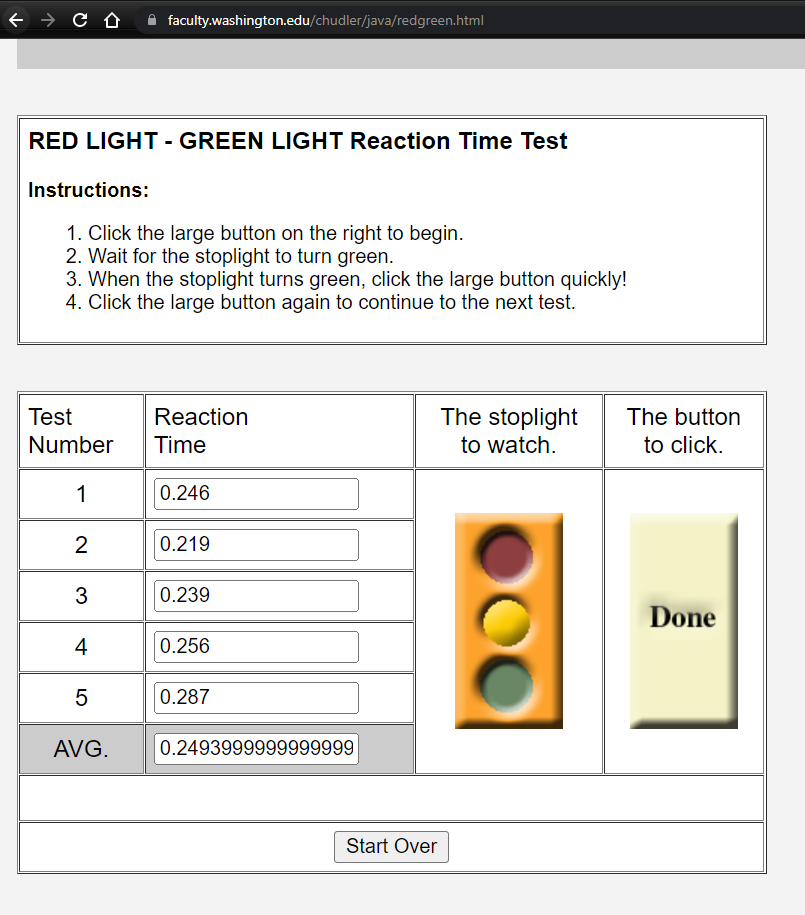
Task: Click the Start Over button
Action: 391,846
